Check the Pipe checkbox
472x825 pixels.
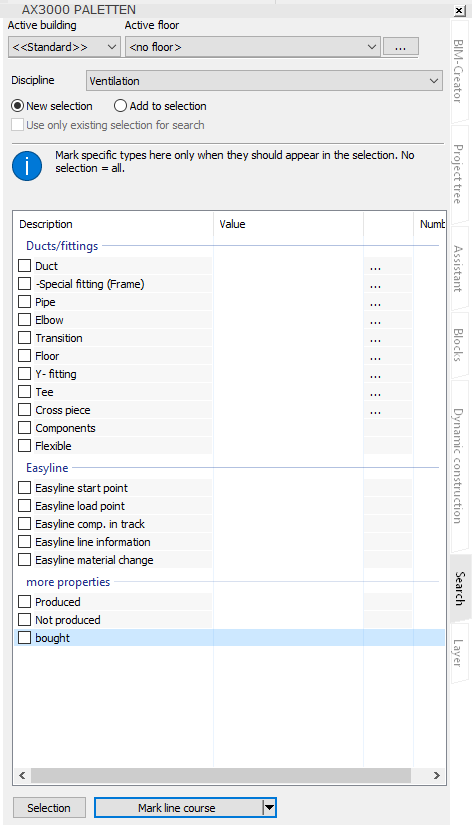click(25, 302)
